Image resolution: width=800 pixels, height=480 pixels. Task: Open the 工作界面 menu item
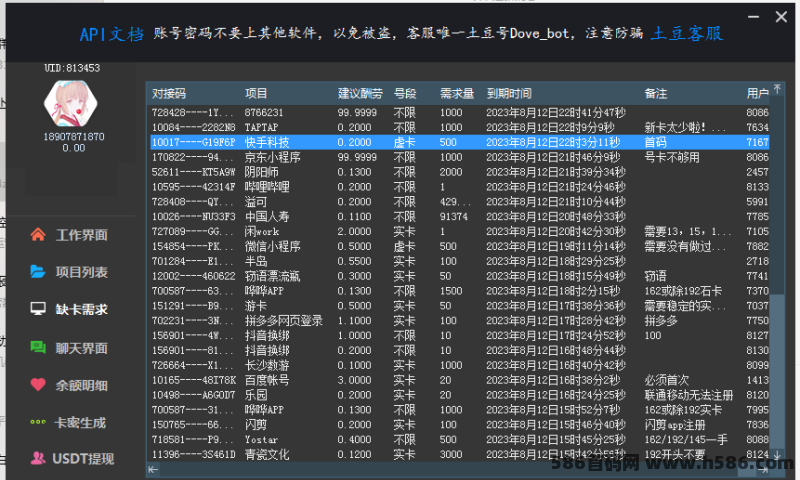(x=82, y=235)
